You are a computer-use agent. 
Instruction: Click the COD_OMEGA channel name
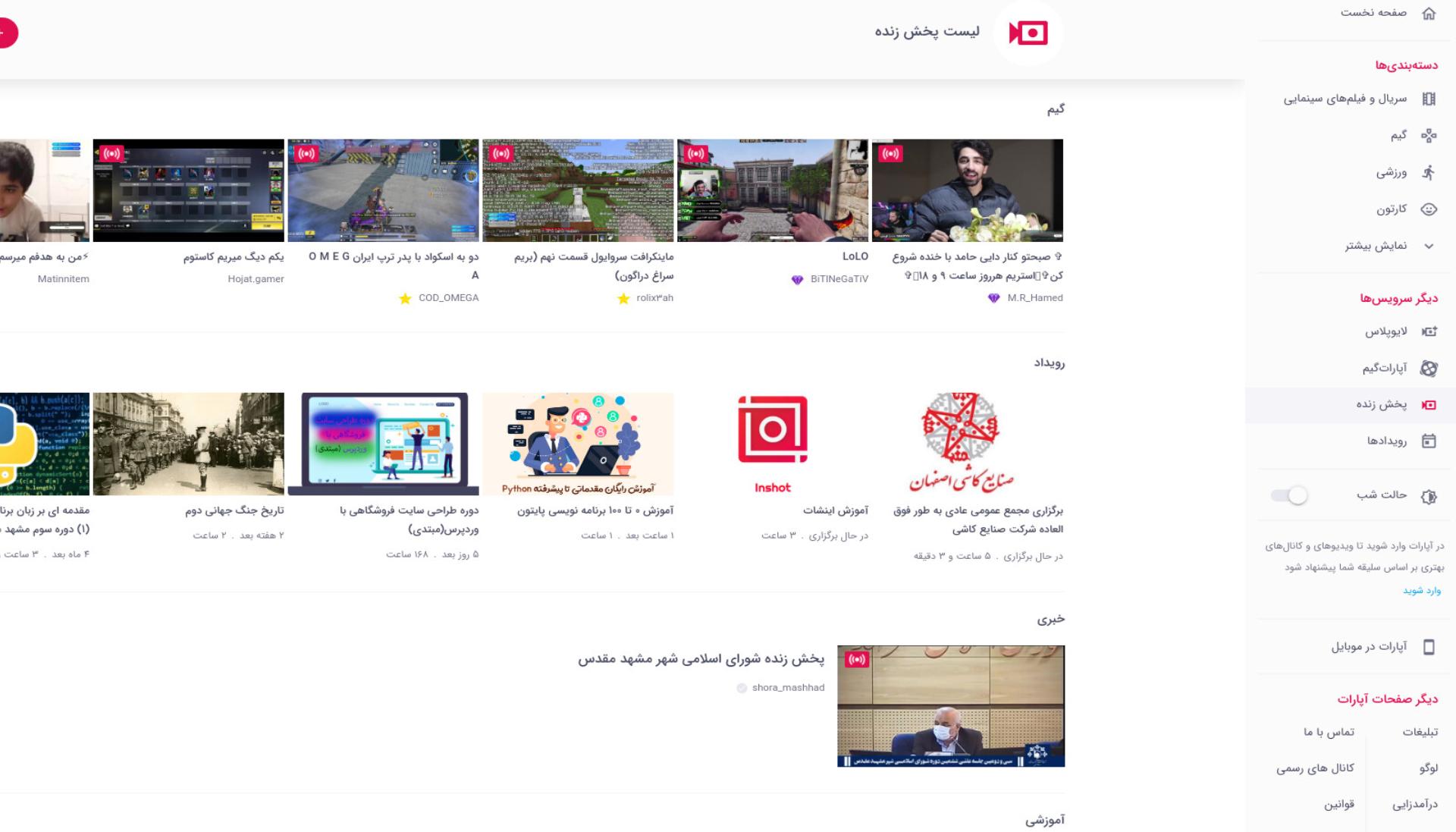pos(448,298)
